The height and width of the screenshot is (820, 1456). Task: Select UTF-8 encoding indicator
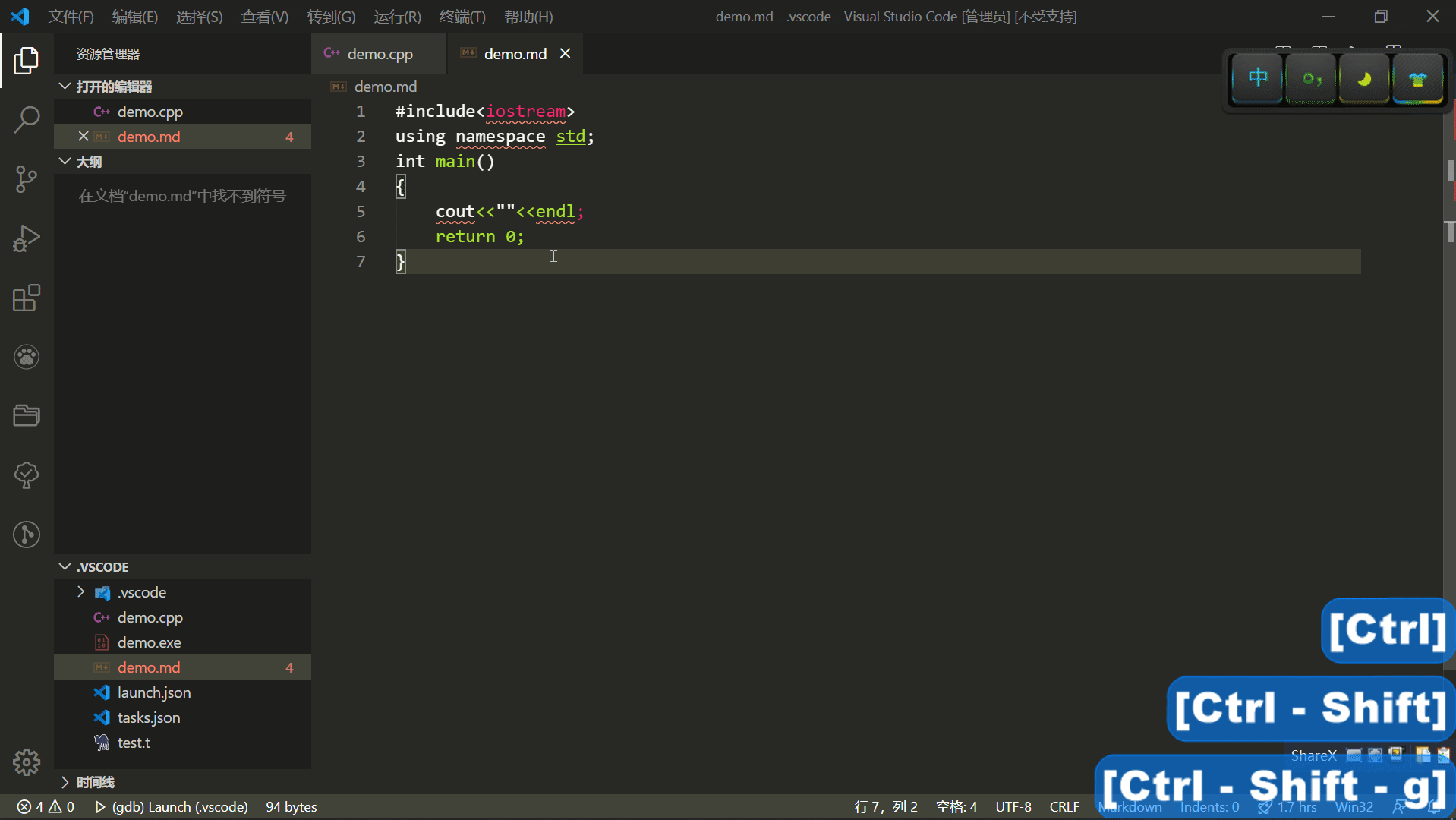click(x=1013, y=807)
